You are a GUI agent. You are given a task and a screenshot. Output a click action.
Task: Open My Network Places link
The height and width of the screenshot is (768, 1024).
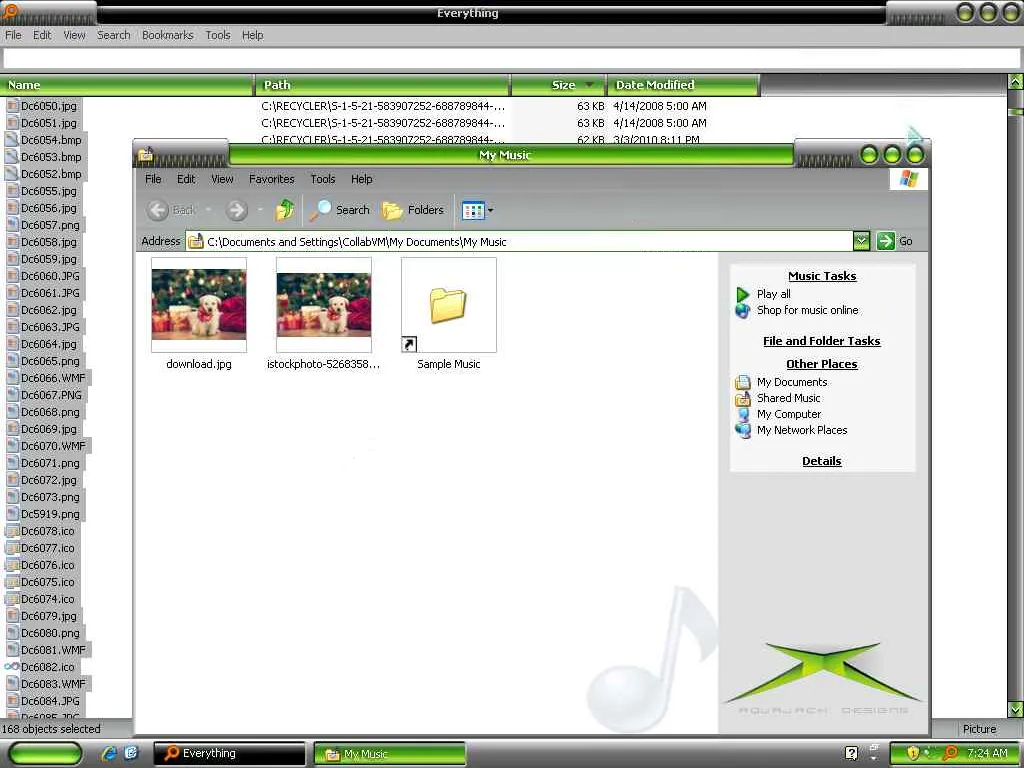802,430
